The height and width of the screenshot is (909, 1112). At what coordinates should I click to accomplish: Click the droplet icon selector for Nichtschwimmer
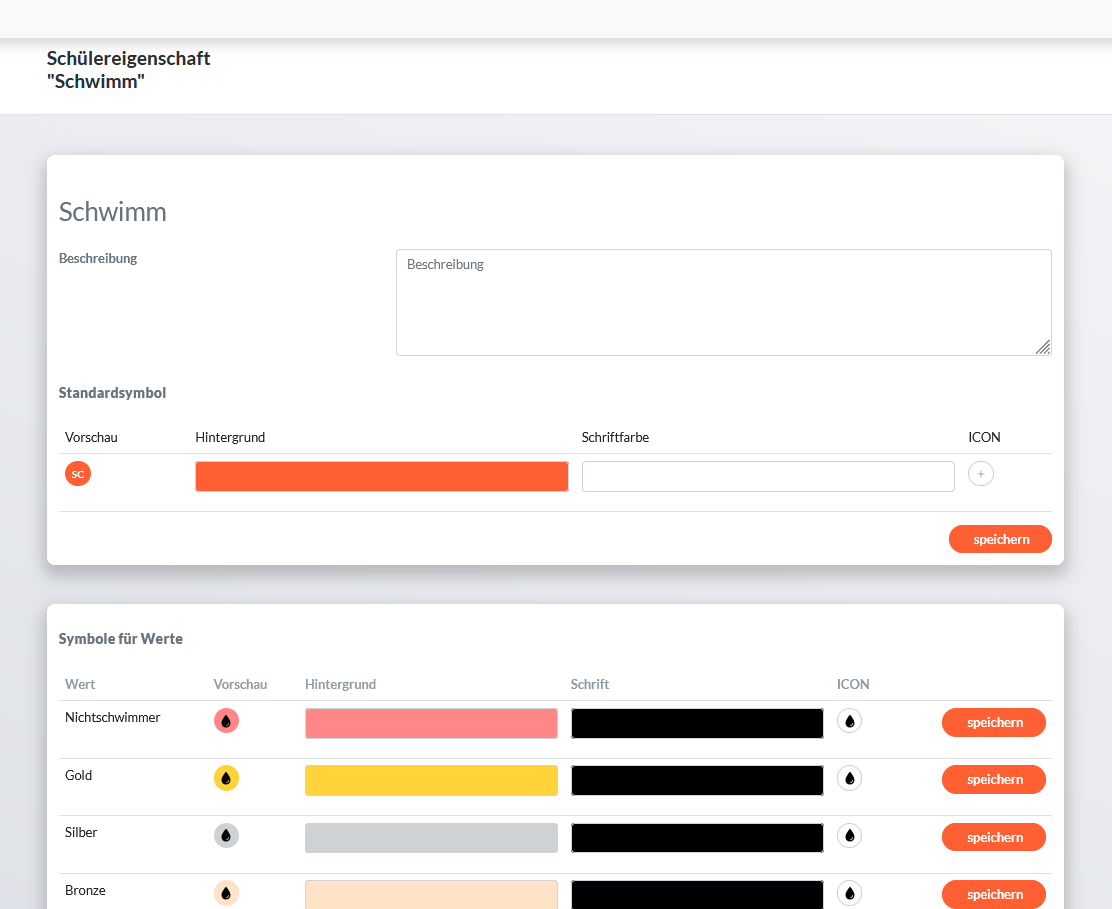coord(849,720)
